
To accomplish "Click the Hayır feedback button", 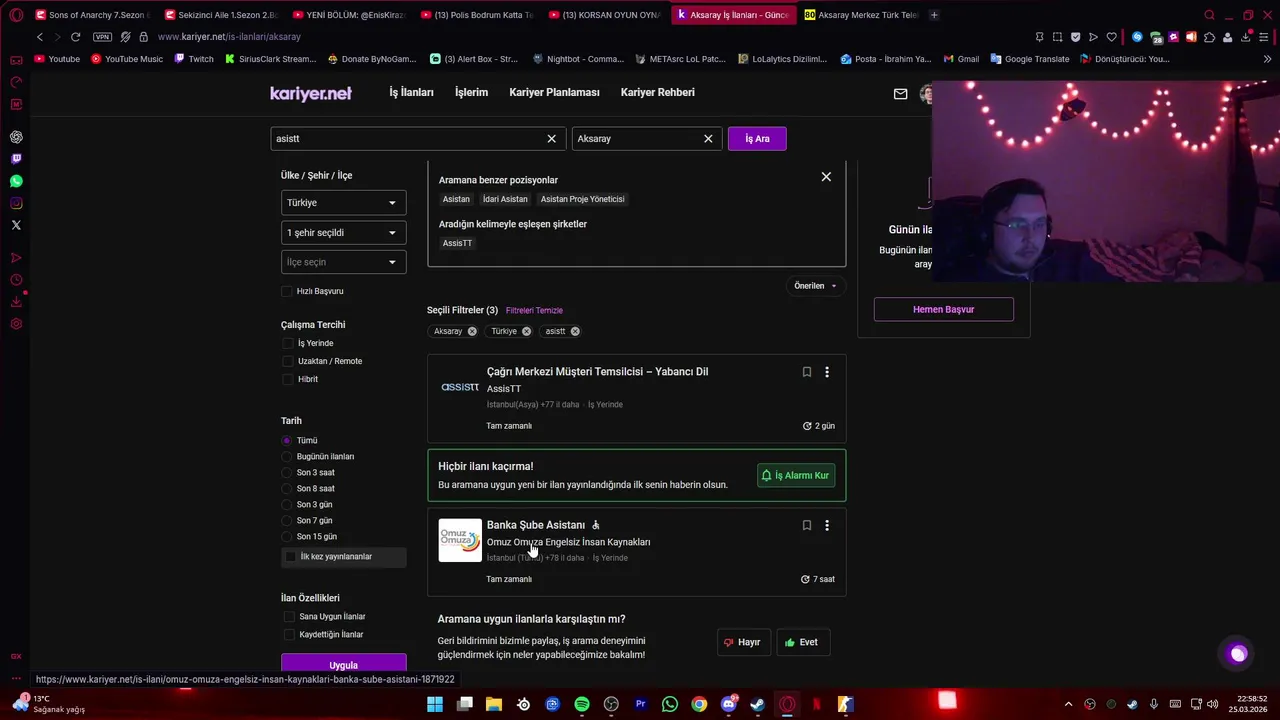I will point(743,642).
